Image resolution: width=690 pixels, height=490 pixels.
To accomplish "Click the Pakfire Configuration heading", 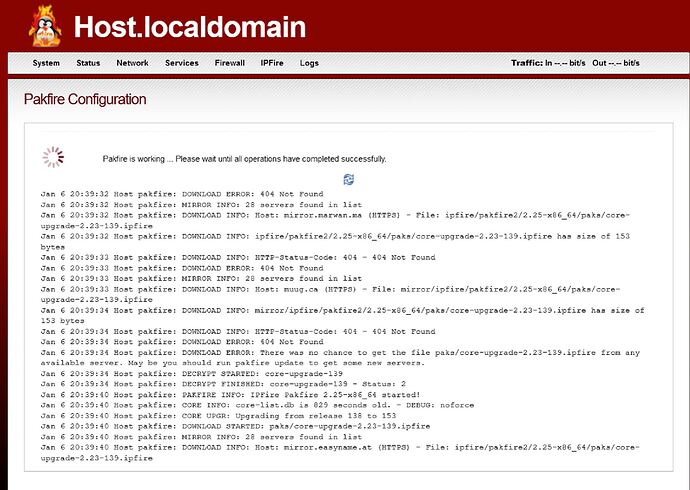I will [x=85, y=99].
